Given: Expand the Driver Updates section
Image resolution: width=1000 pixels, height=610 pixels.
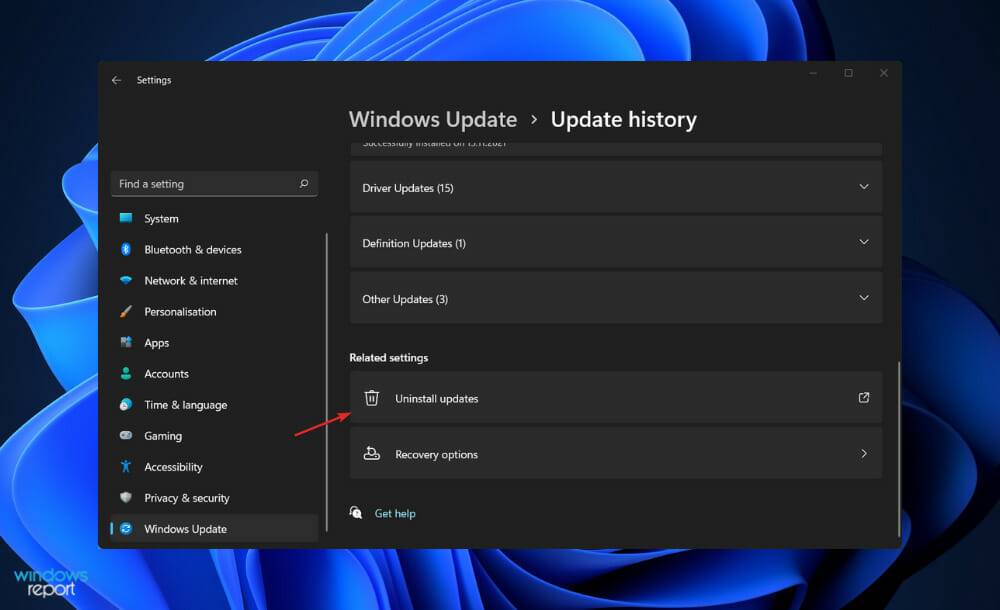Looking at the screenshot, I should click(864, 187).
